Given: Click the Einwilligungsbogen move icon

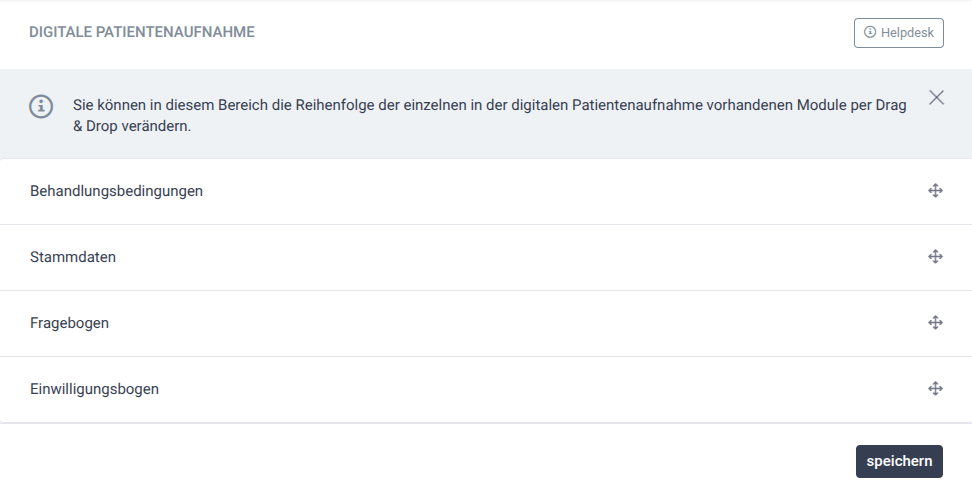Looking at the screenshot, I should pos(935,389).
